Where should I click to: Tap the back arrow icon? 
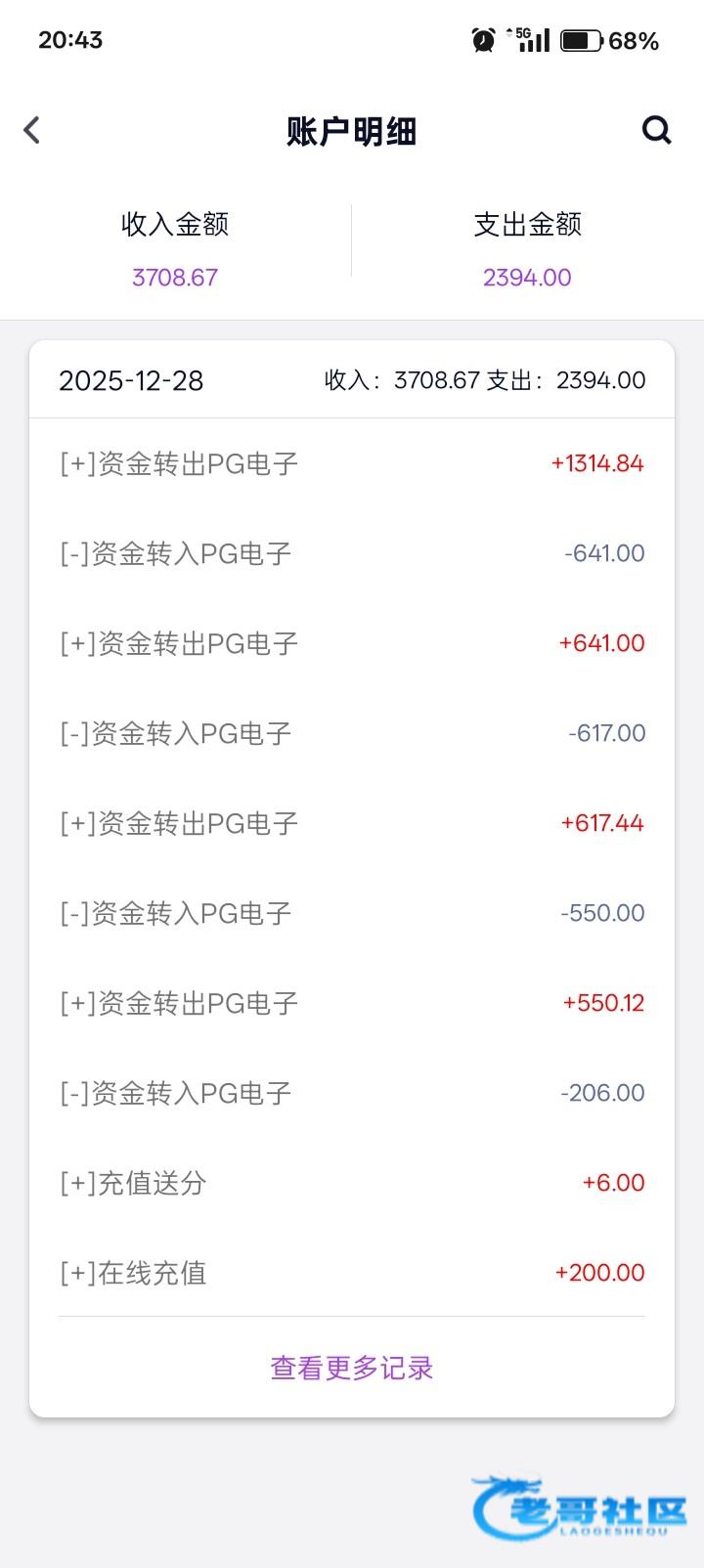click(x=32, y=130)
